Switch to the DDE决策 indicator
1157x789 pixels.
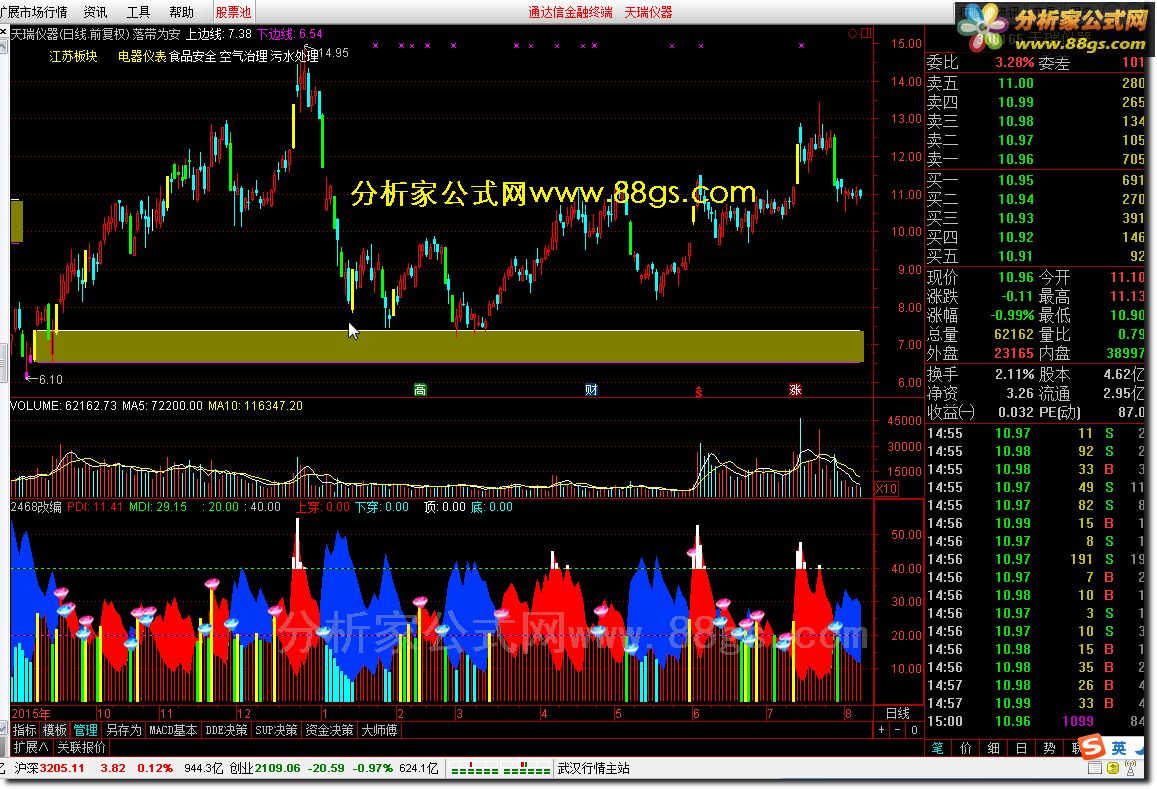[x=226, y=730]
